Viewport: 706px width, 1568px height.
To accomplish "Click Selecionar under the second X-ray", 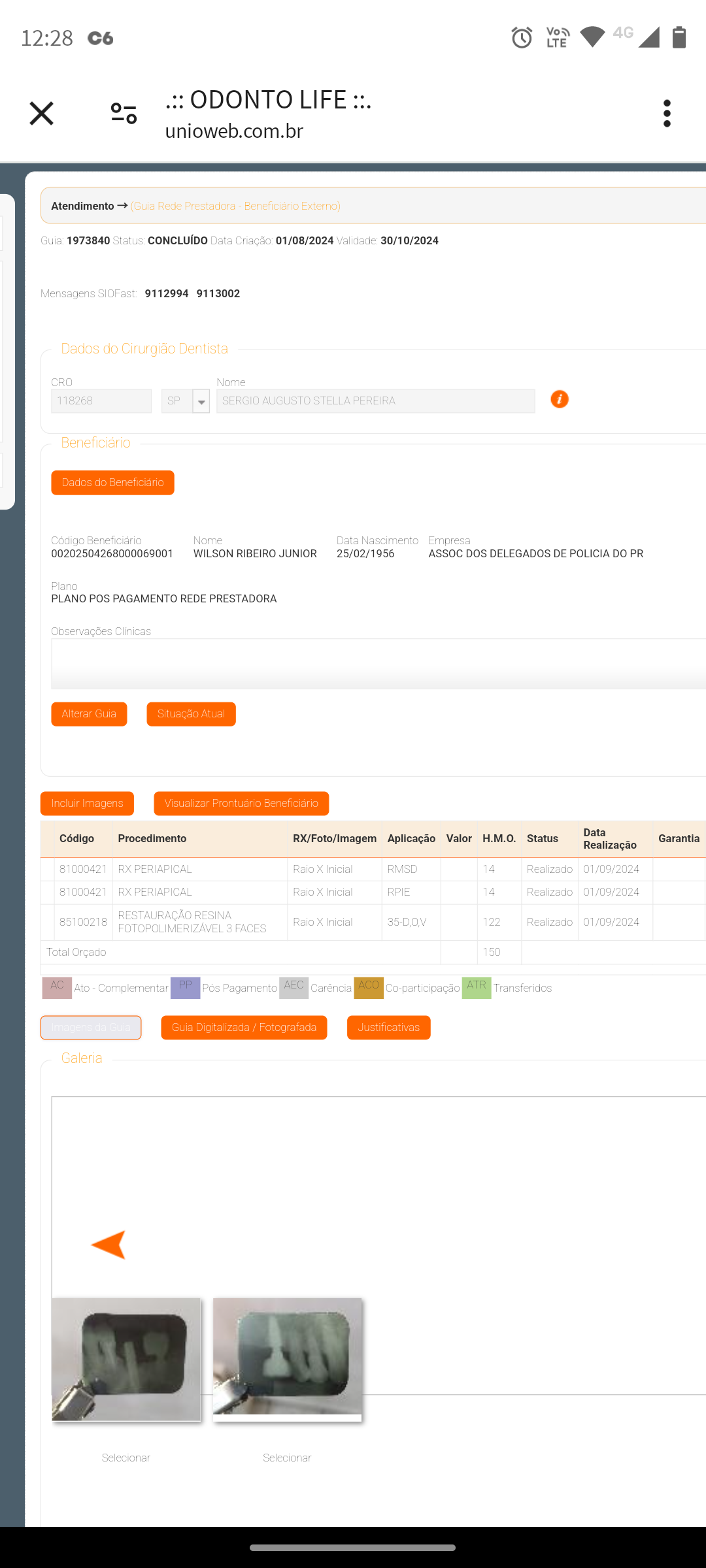I will pos(287,1458).
